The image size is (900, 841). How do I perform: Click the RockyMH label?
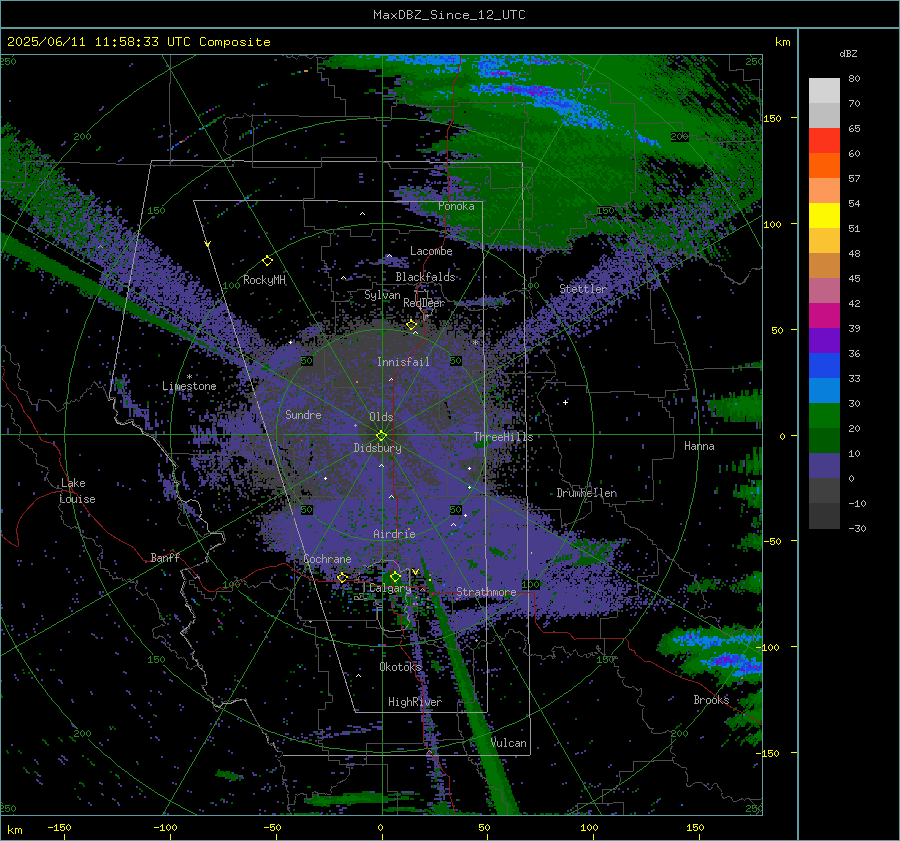264,280
